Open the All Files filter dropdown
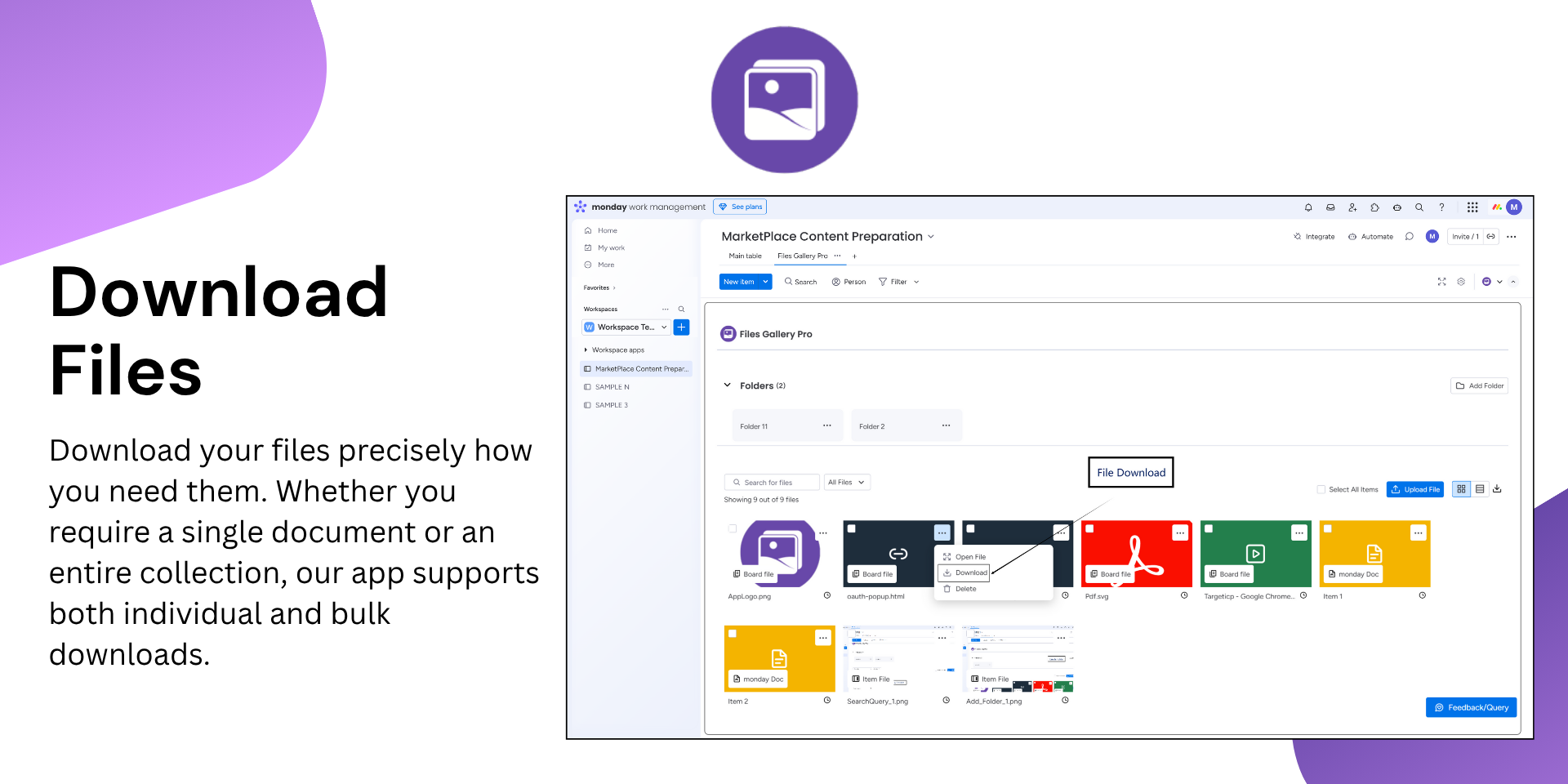The image size is (1568, 784). click(846, 483)
